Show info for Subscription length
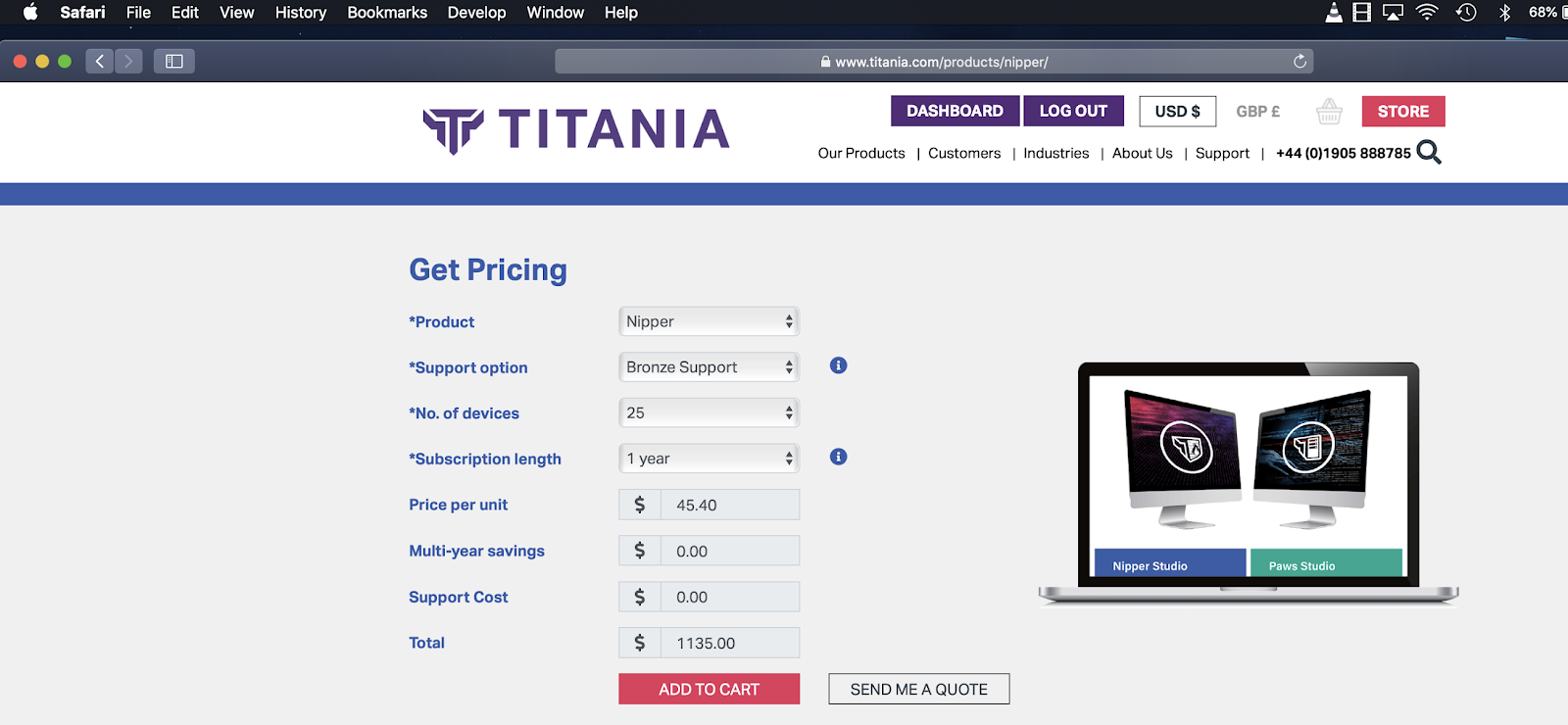 pos(838,457)
